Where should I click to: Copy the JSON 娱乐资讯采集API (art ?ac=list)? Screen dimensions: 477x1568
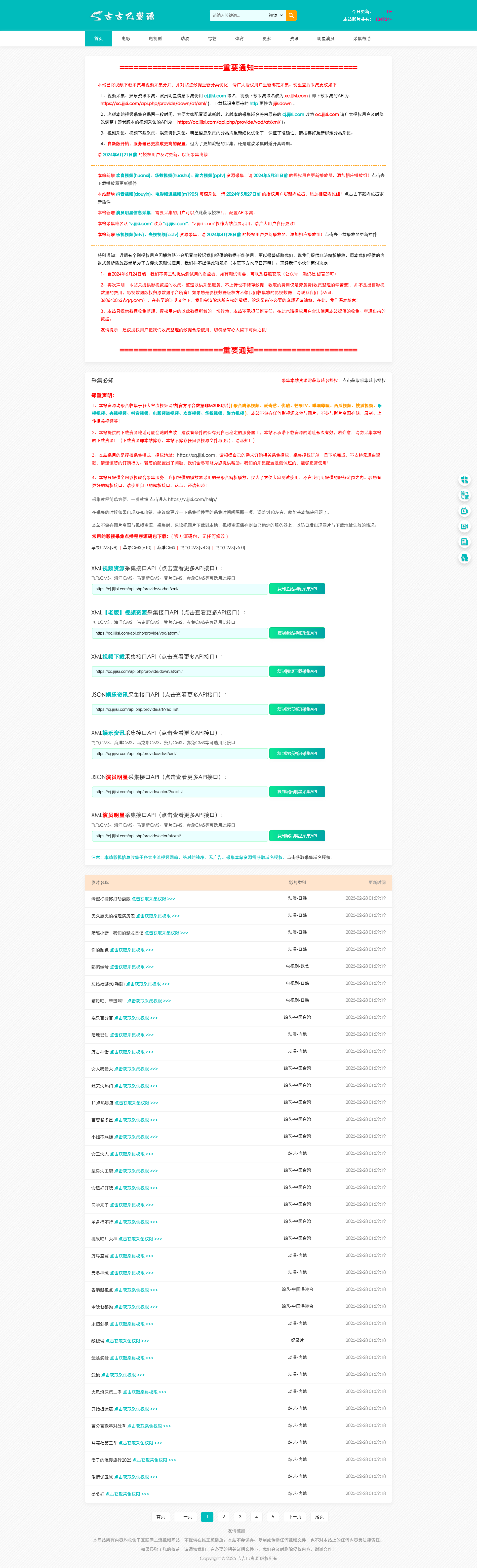click(x=297, y=709)
